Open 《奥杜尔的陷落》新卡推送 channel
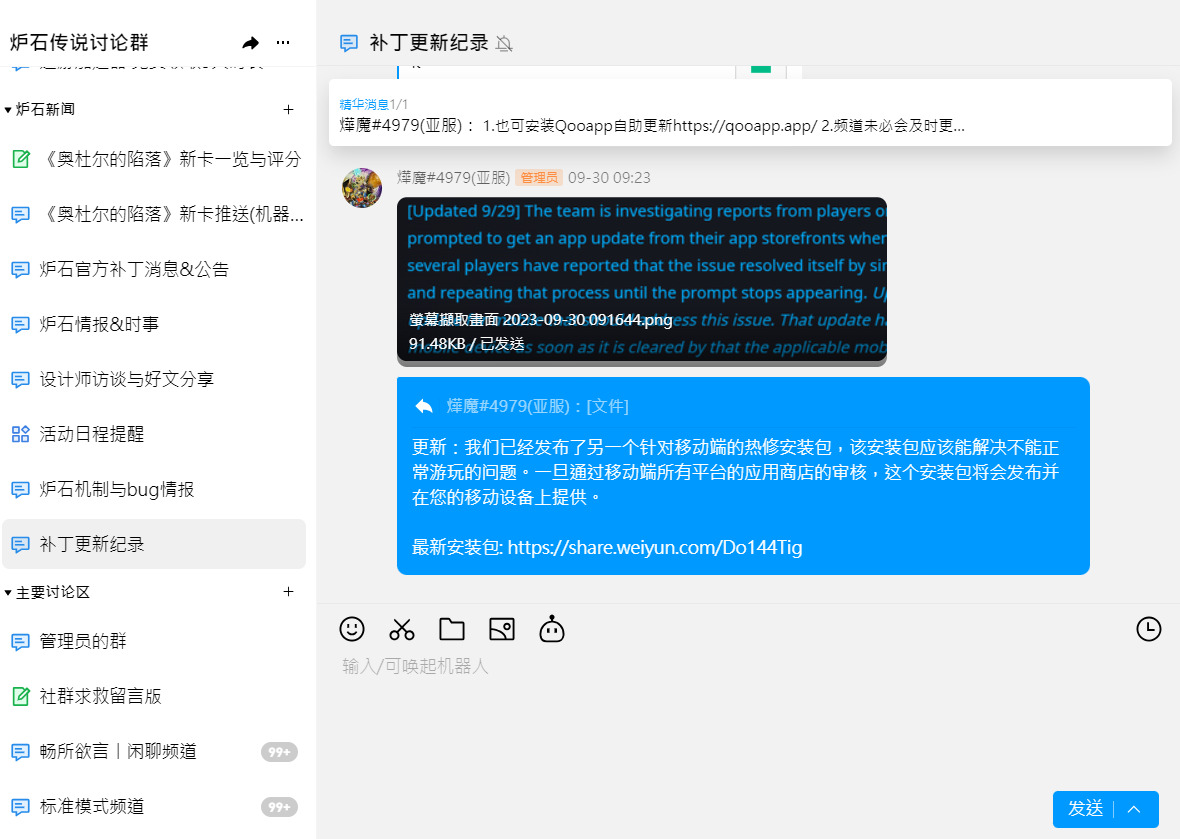 click(x=154, y=214)
